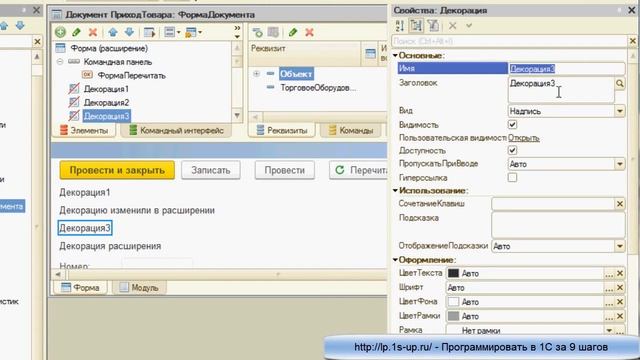Click the edit pencil icon in elements toolbar
Image resolution: width=640 pixels, height=360 pixels.
pyautogui.click(x=76, y=32)
